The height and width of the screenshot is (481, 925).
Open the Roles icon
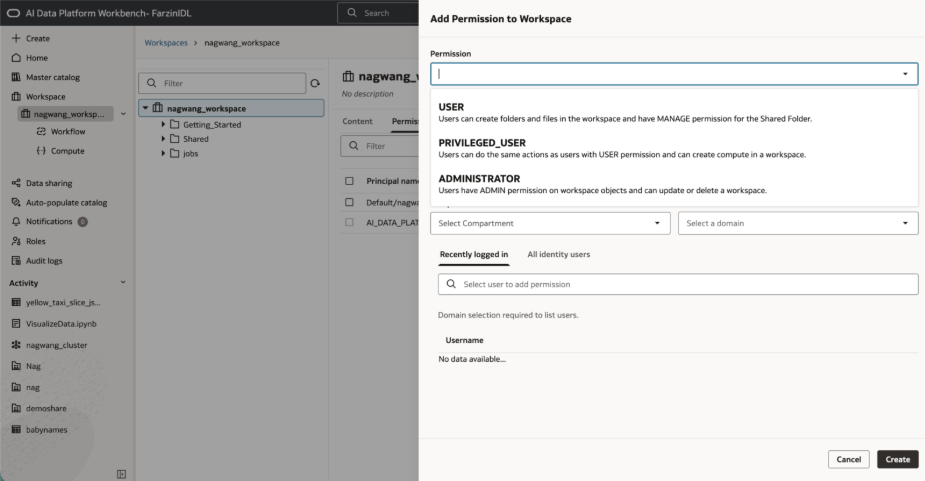pos(16,241)
